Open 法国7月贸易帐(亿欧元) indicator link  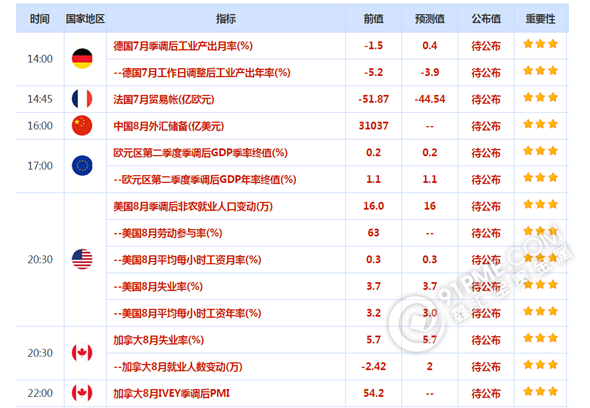click(x=164, y=99)
